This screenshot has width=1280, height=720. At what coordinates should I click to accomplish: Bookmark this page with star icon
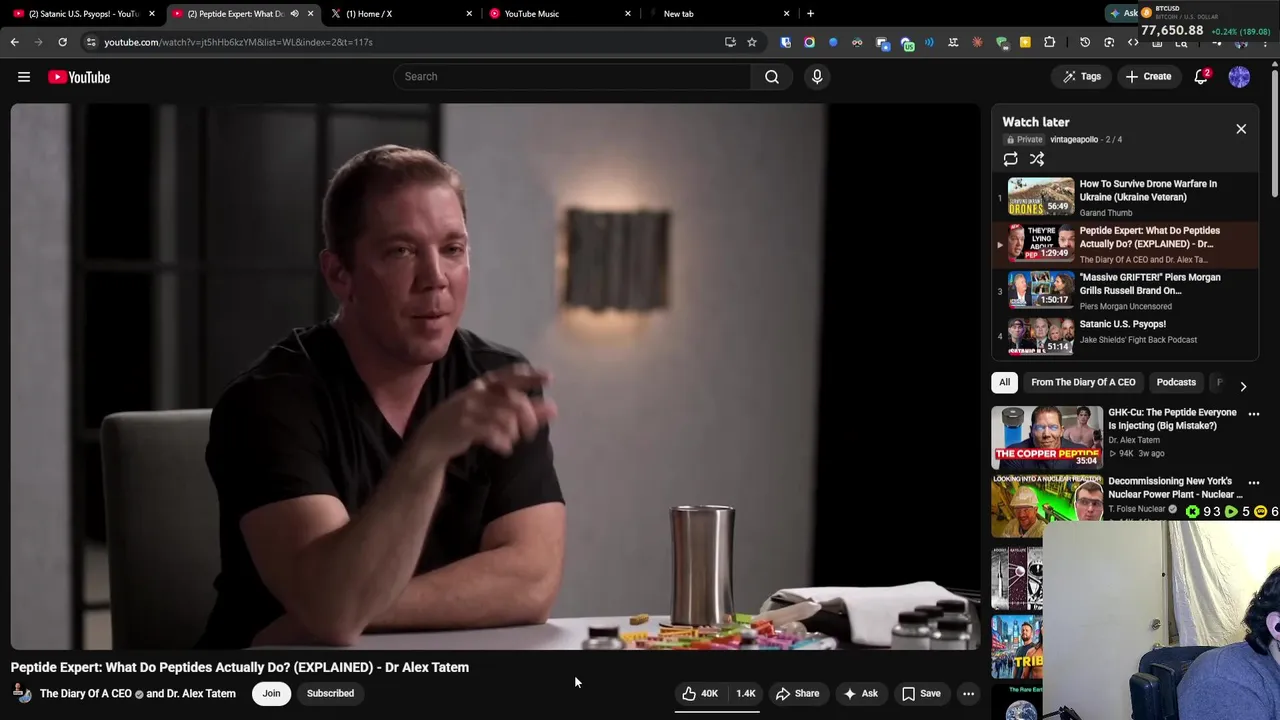752,42
